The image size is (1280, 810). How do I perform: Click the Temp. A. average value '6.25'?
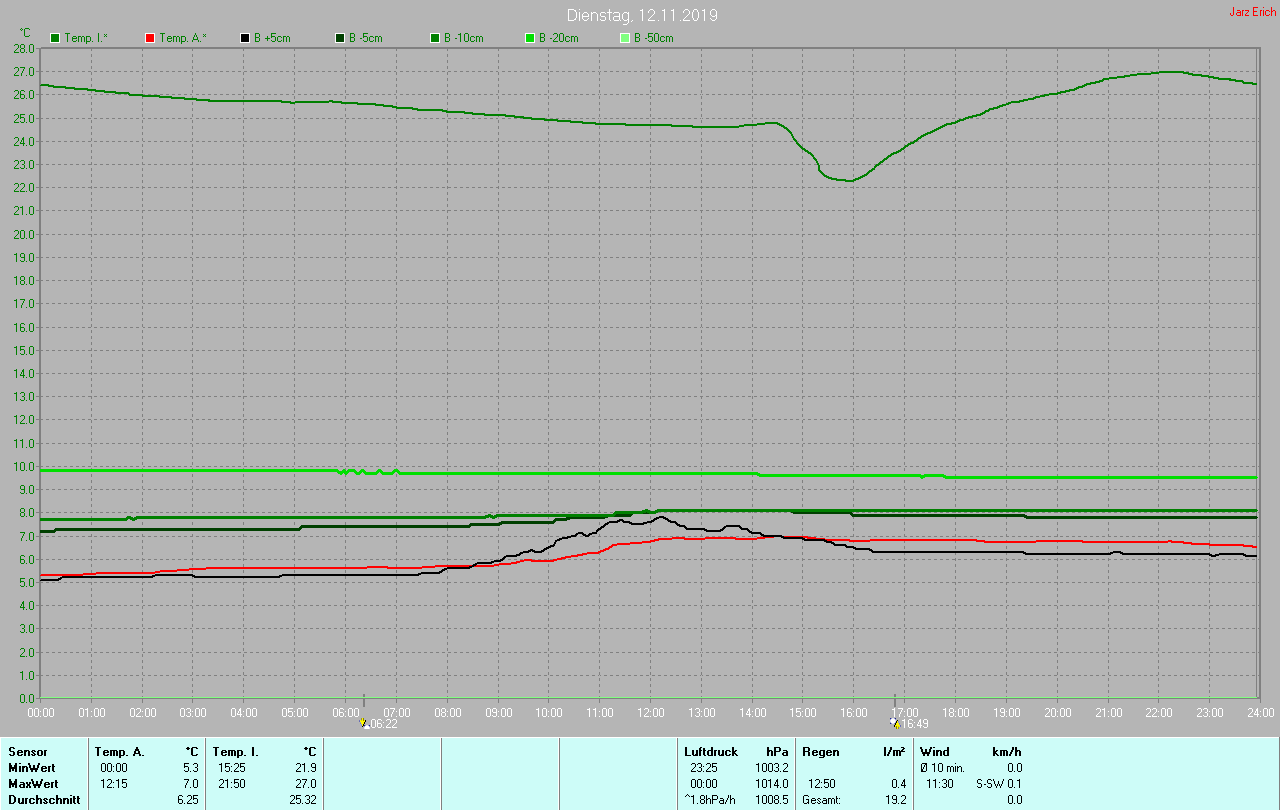pyautogui.click(x=189, y=799)
